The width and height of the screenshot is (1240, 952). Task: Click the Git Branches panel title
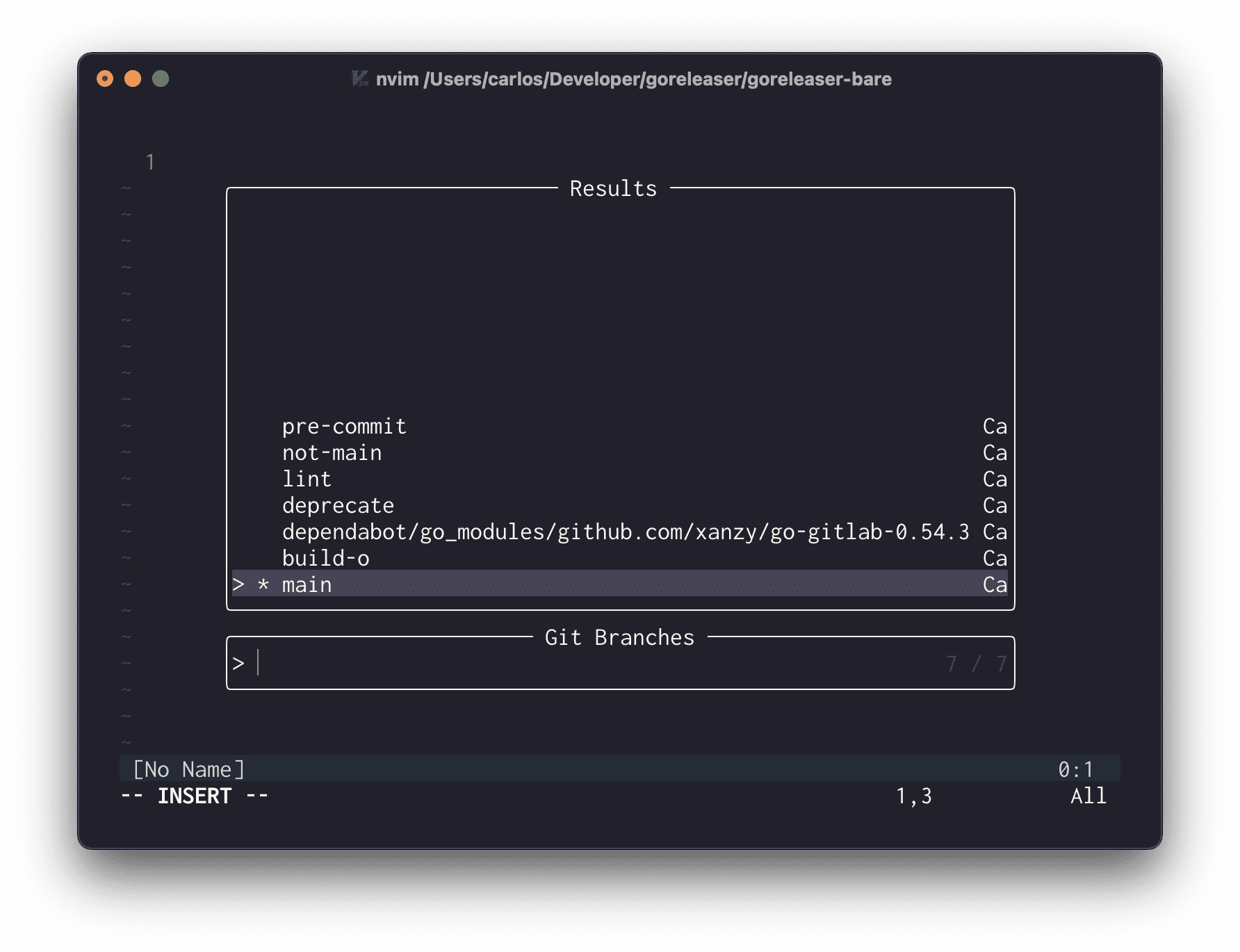tap(619, 637)
